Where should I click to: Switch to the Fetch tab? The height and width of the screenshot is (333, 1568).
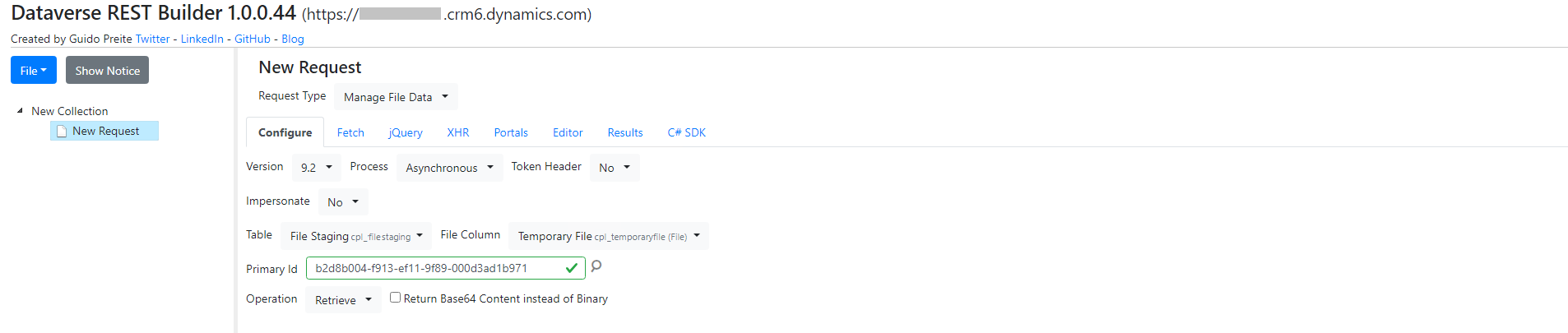click(350, 132)
